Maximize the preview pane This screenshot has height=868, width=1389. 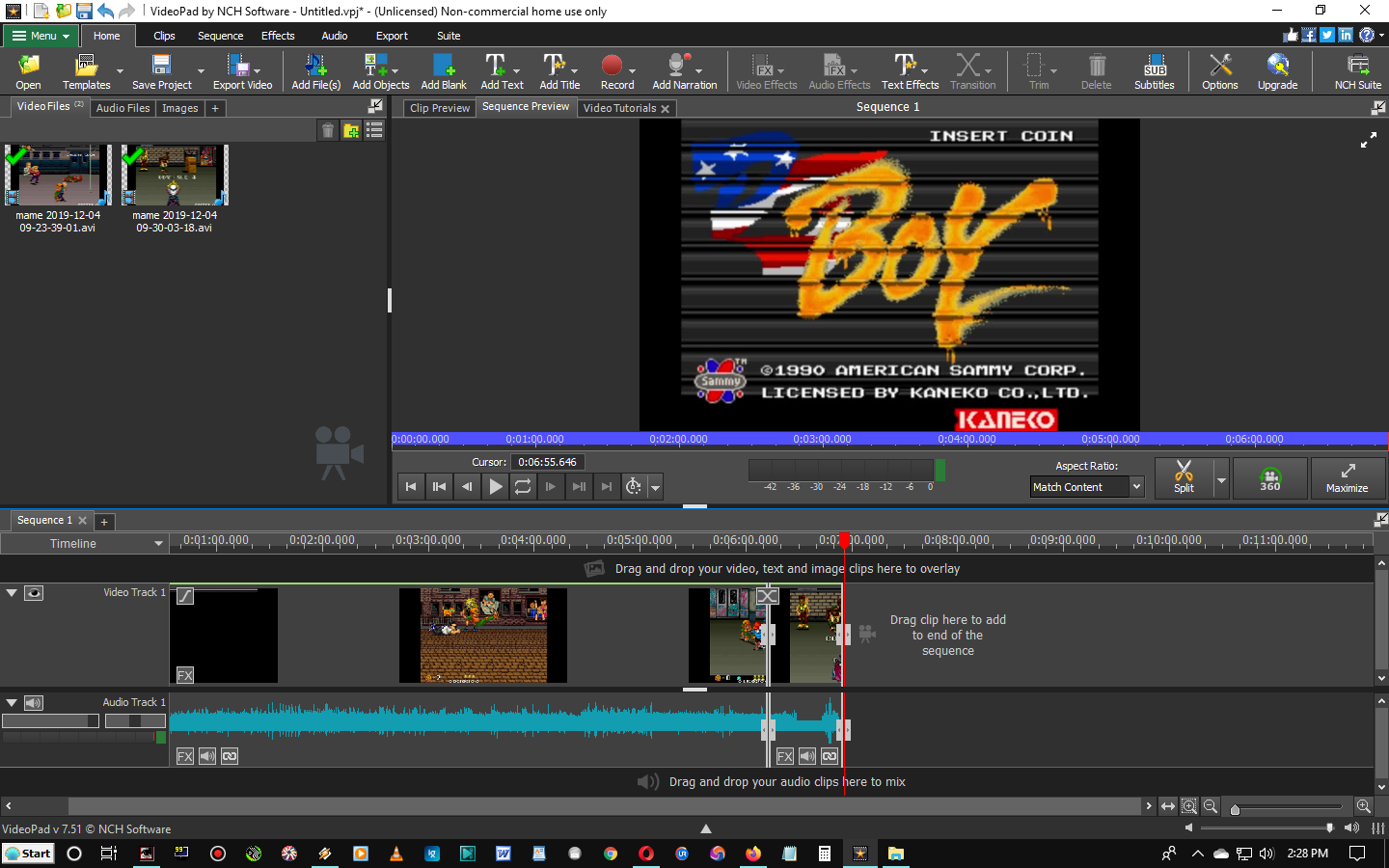click(x=1347, y=477)
